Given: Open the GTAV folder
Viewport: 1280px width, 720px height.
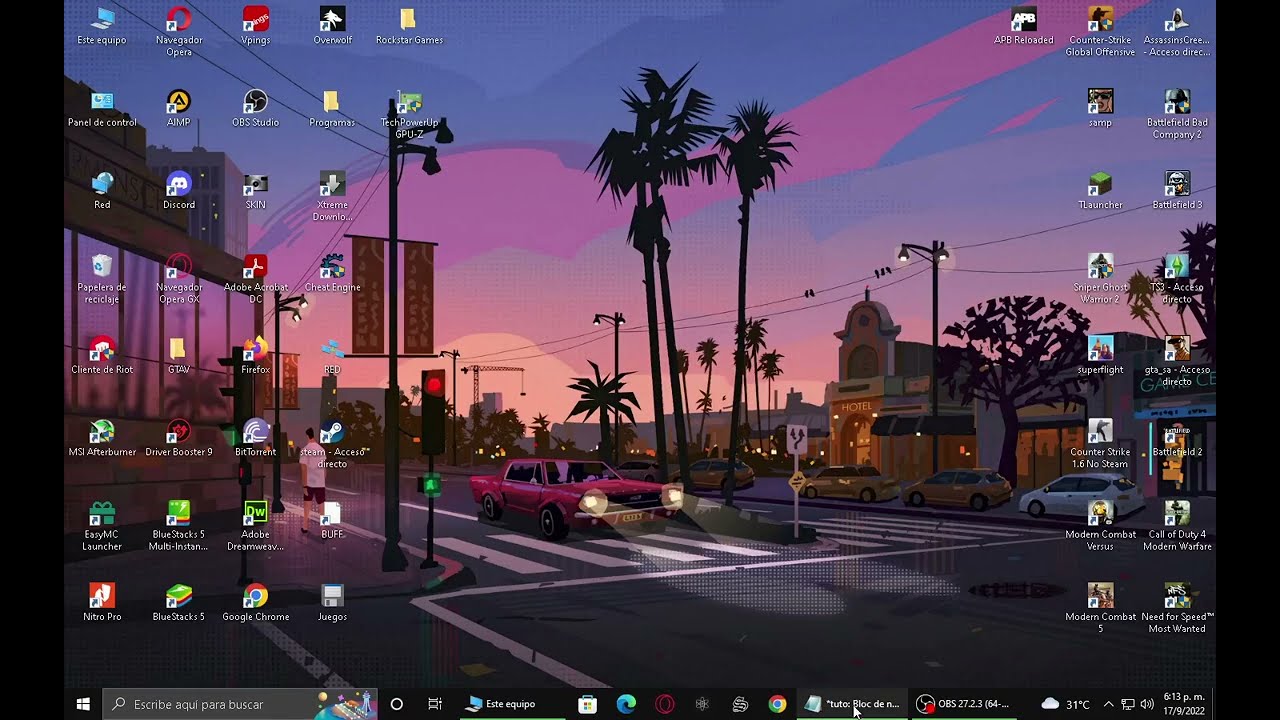Looking at the screenshot, I should 179,355.
